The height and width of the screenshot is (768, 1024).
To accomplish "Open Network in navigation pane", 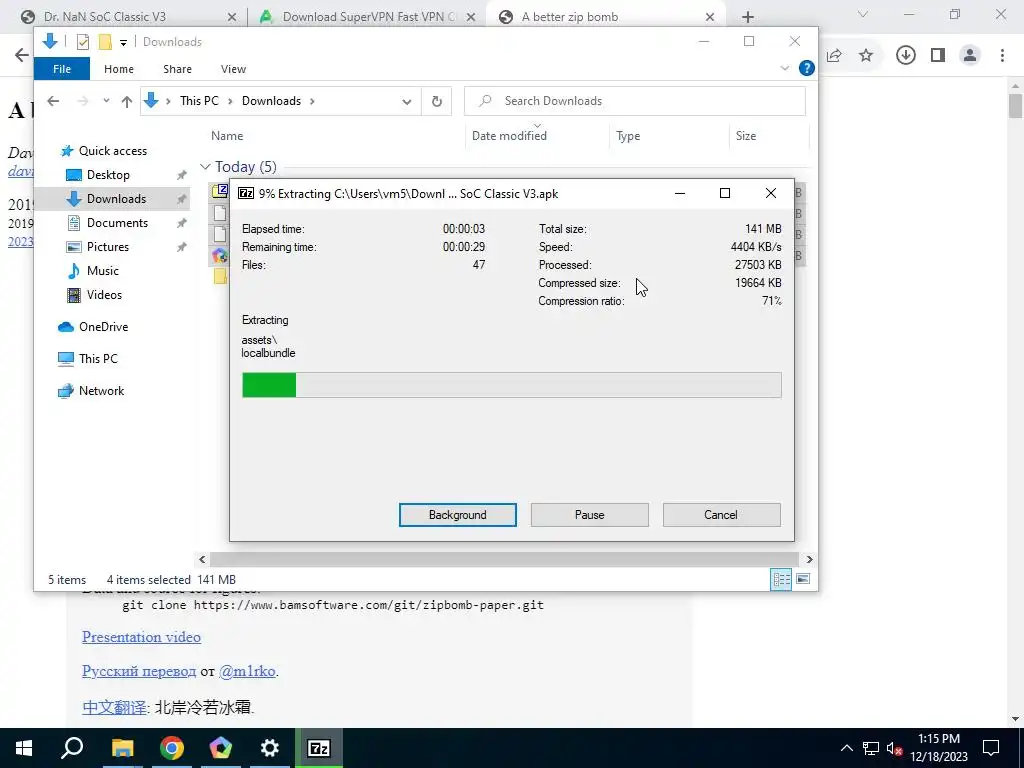I will tap(101, 391).
